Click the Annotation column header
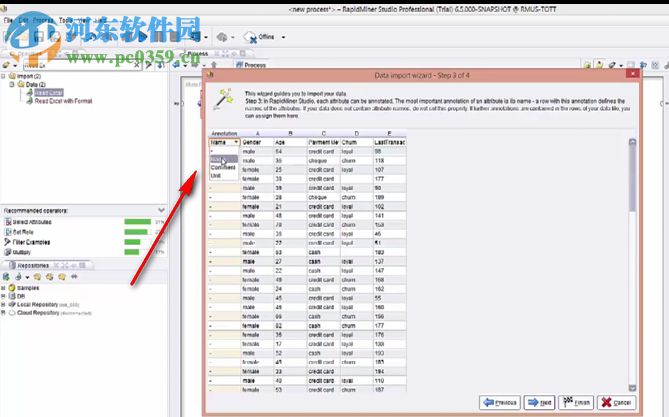The width and height of the screenshot is (669, 417). click(x=224, y=133)
